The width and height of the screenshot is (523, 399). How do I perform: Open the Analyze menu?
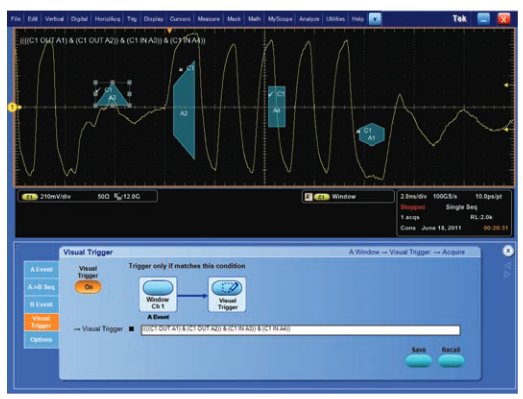click(x=309, y=19)
